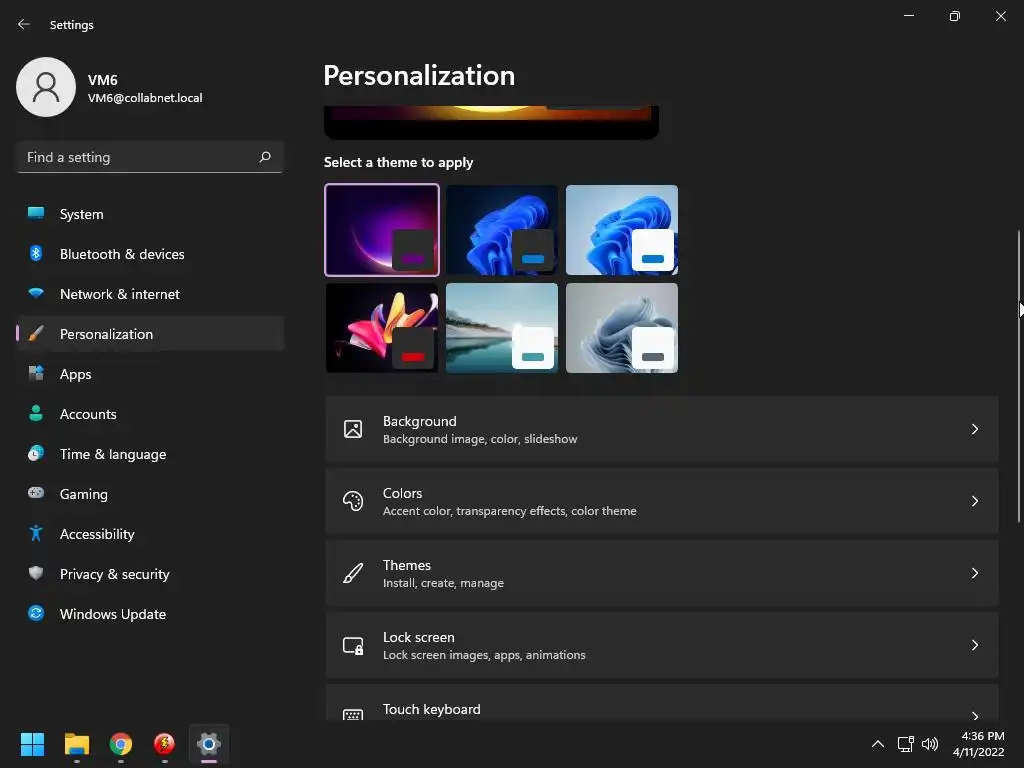Open Gaming settings category
1024x768 pixels.
[150, 493]
